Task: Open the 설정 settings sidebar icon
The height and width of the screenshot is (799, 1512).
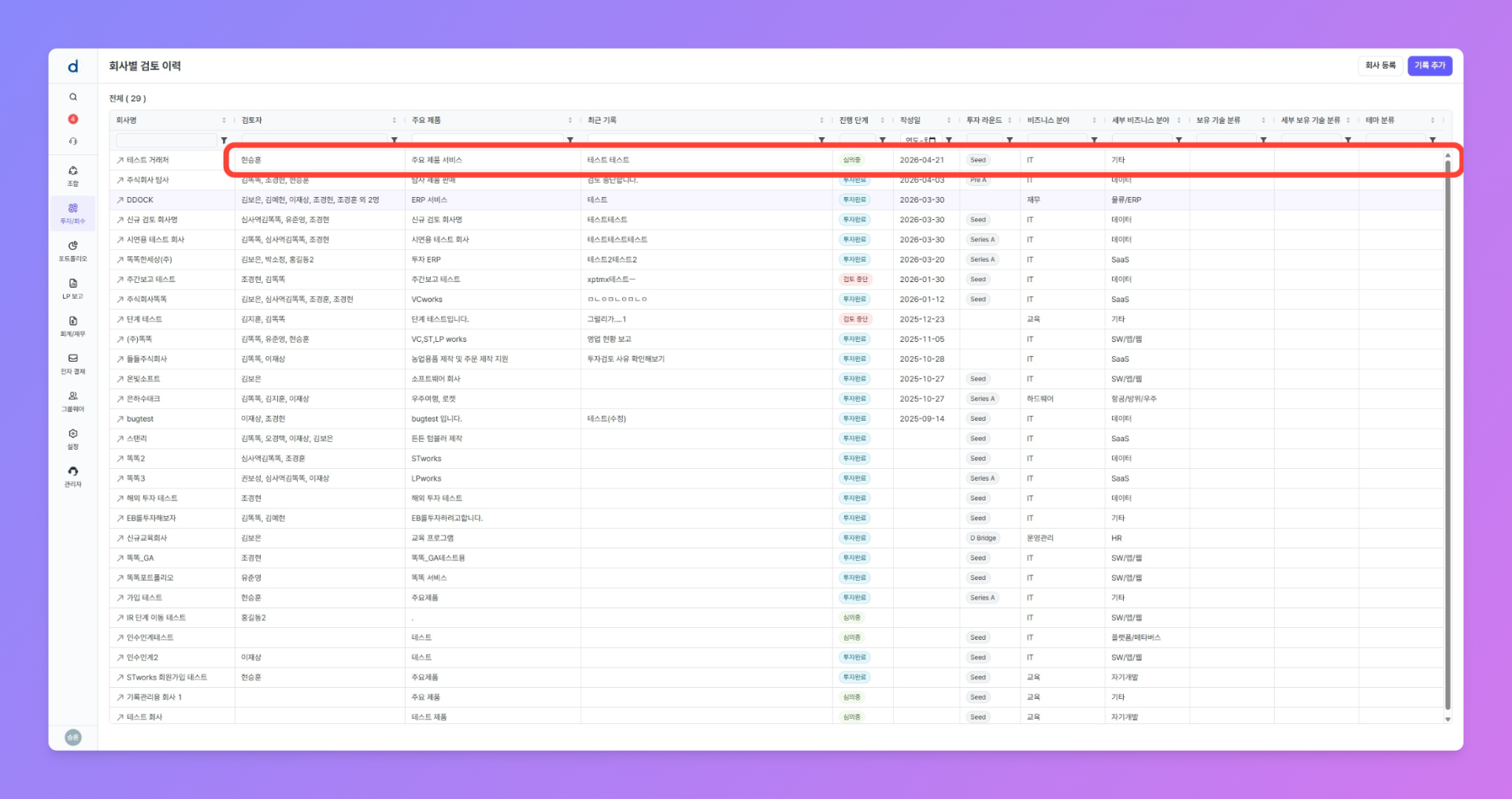Action: point(72,438)
